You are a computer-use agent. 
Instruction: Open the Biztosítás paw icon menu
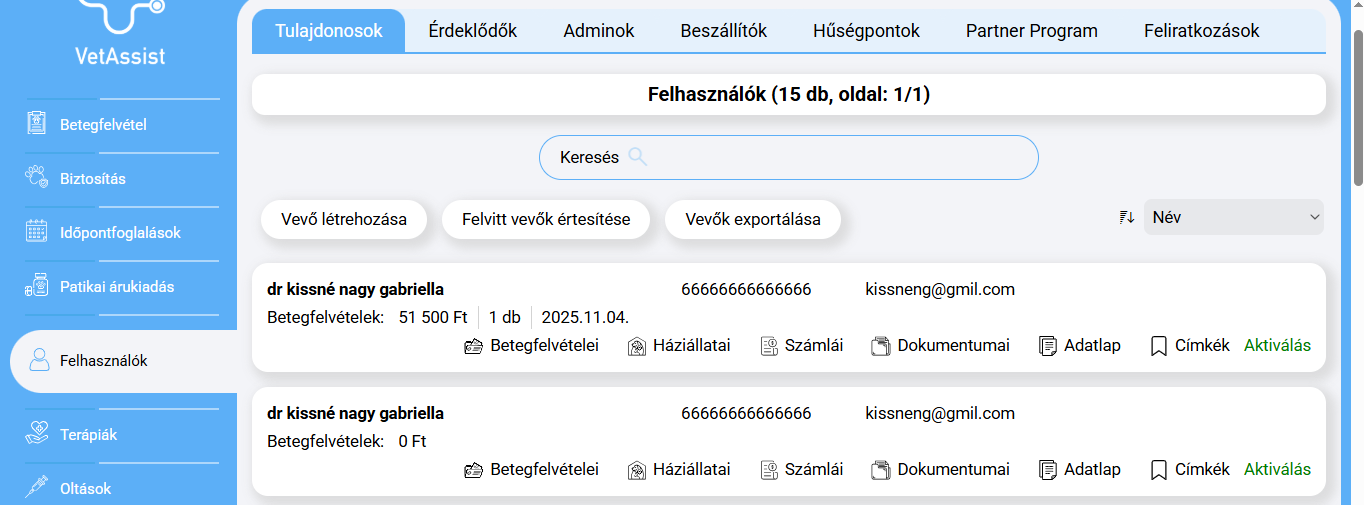tap(92, 179)
